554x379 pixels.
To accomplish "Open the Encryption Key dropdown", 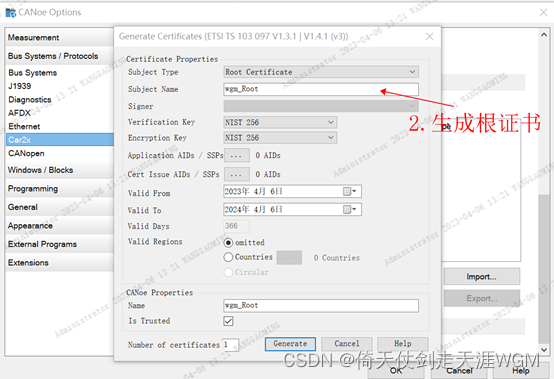I will [x=280, y=138].
